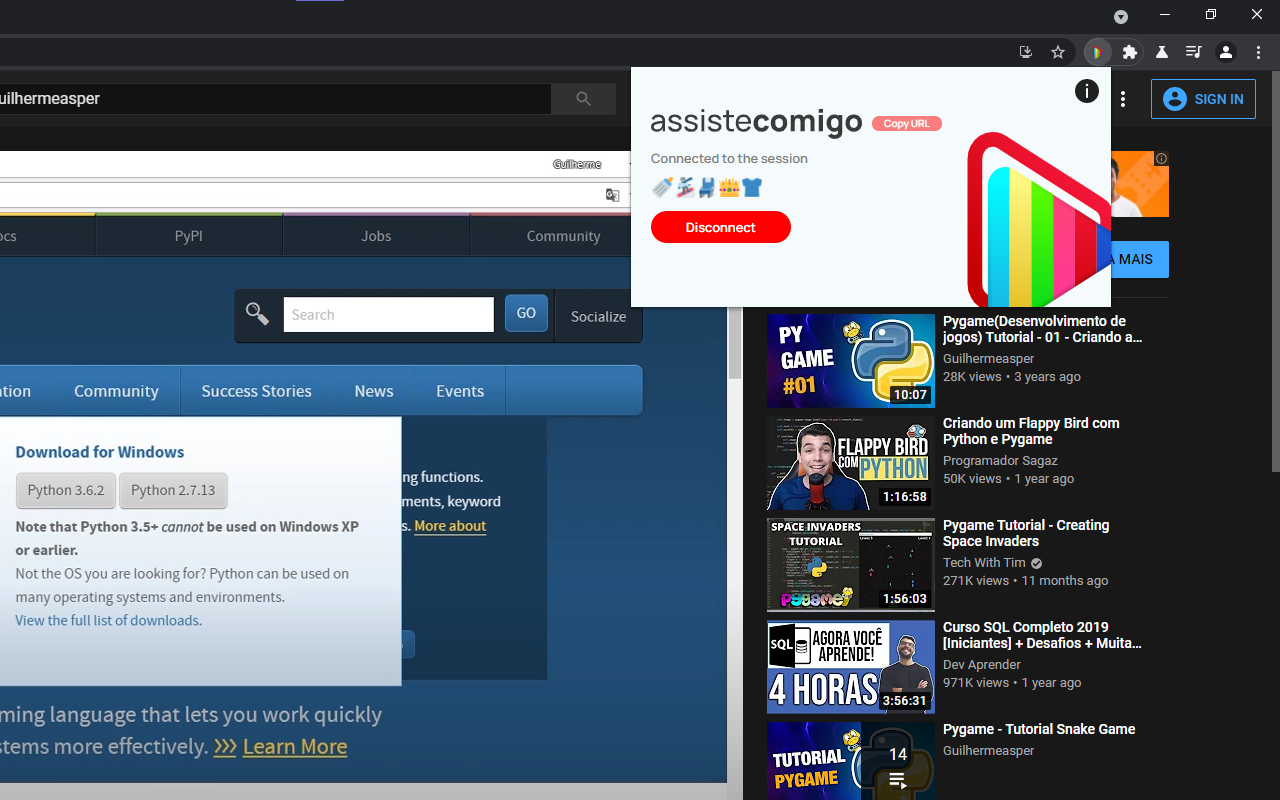Screen dimensions: 1280x800
Task: Open YouTube settings three-dot menu
Action: pyautogui.click(x=1124, y=99)
